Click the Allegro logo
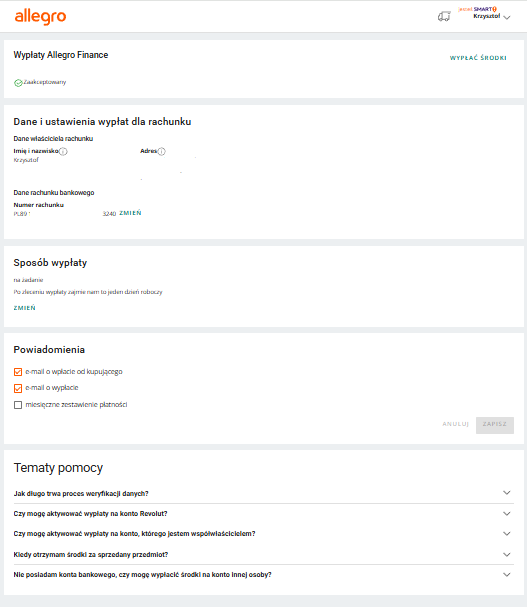Screen dimensions: 527x607 [x=40, y=17]
